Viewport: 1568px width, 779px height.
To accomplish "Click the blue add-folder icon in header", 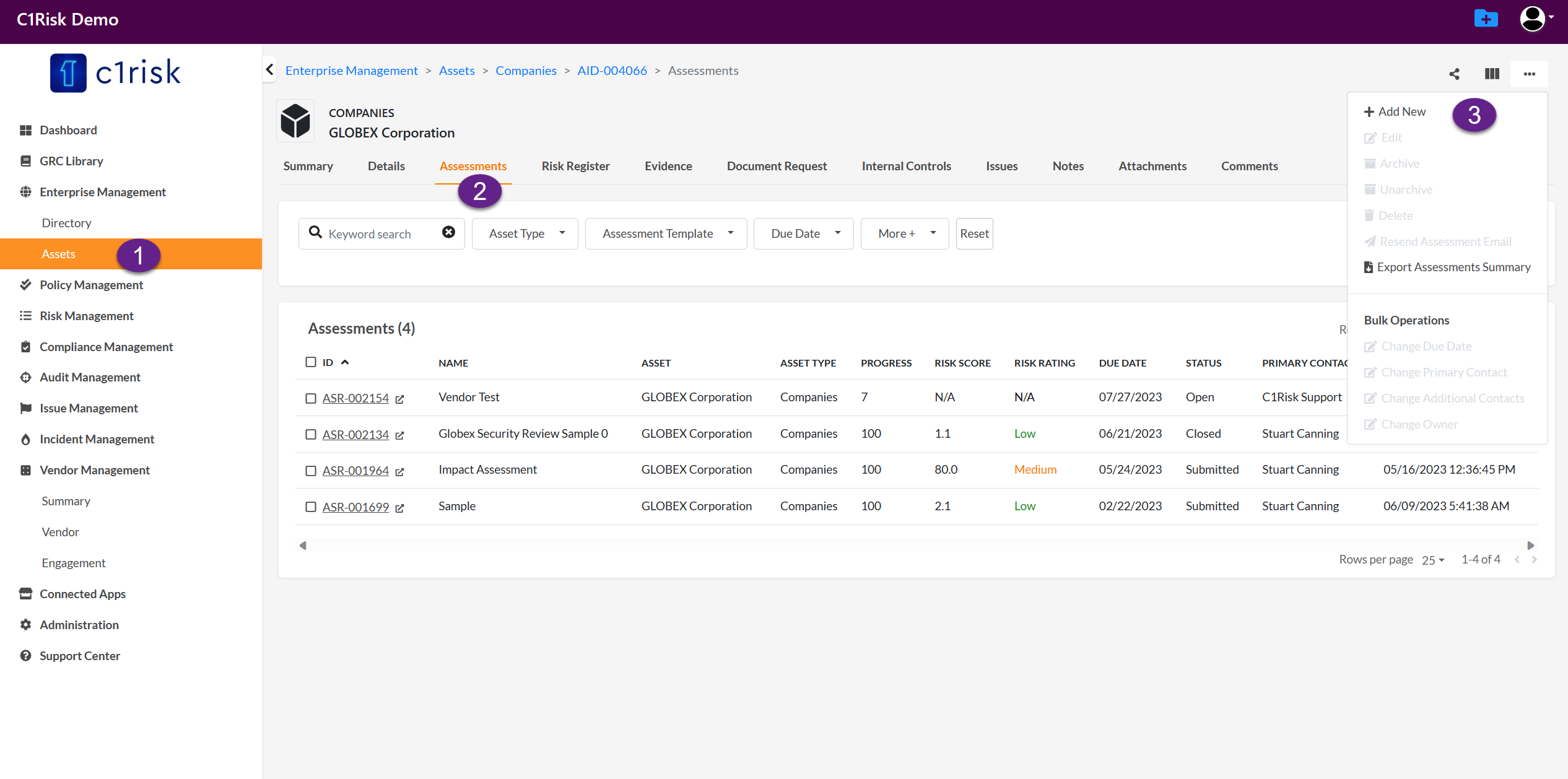I will click(x=1486, y=19).
